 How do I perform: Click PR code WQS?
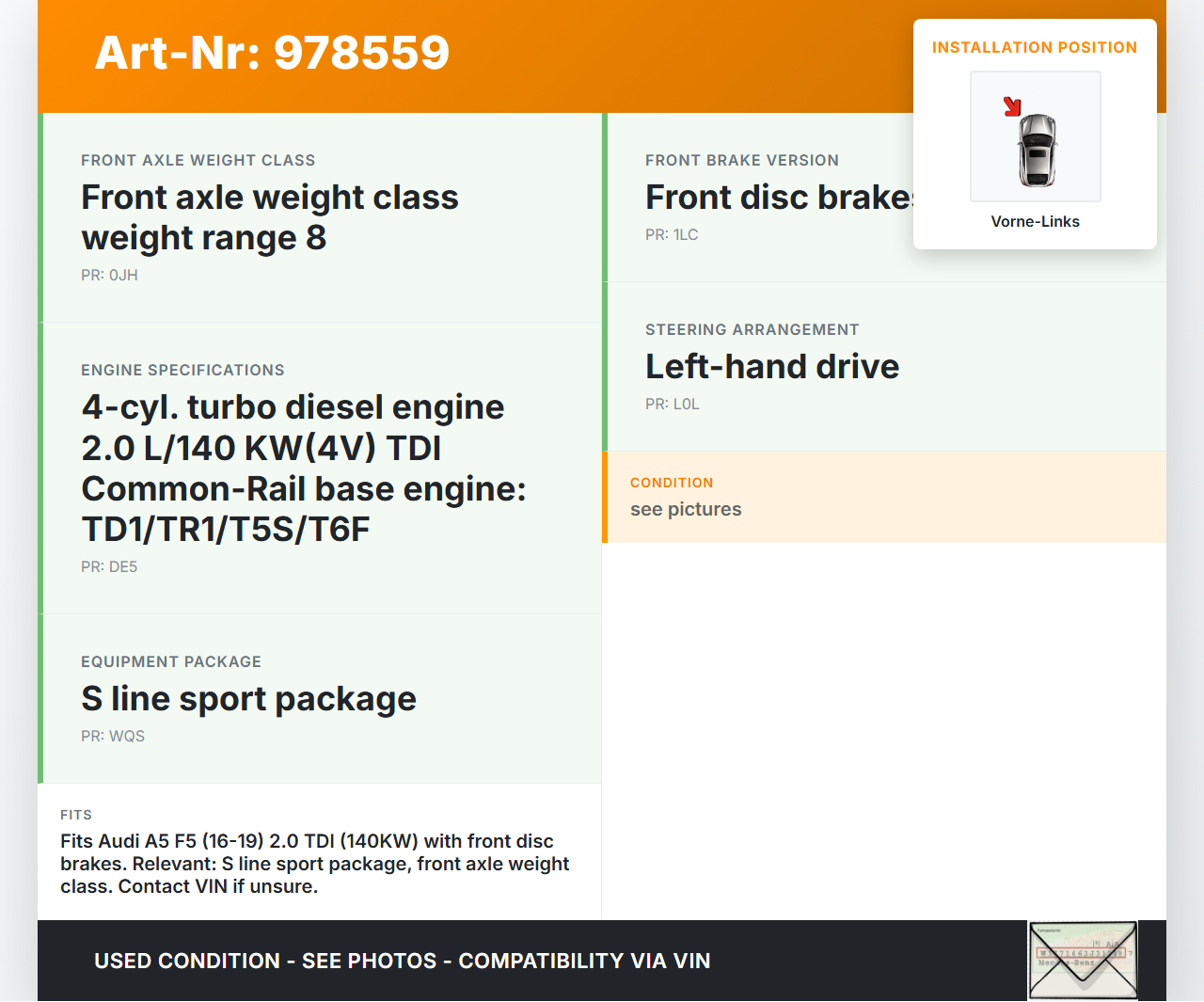(x=113, y=737)
